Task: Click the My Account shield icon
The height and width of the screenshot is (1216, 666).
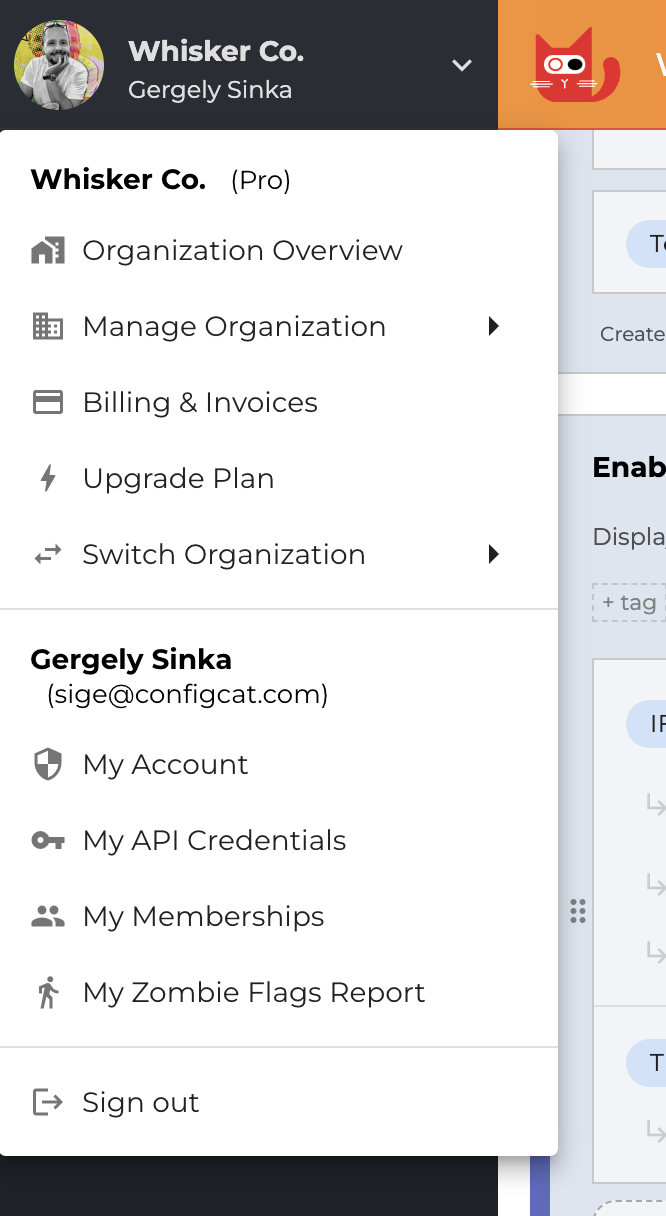Action: (x=48, y=764)
